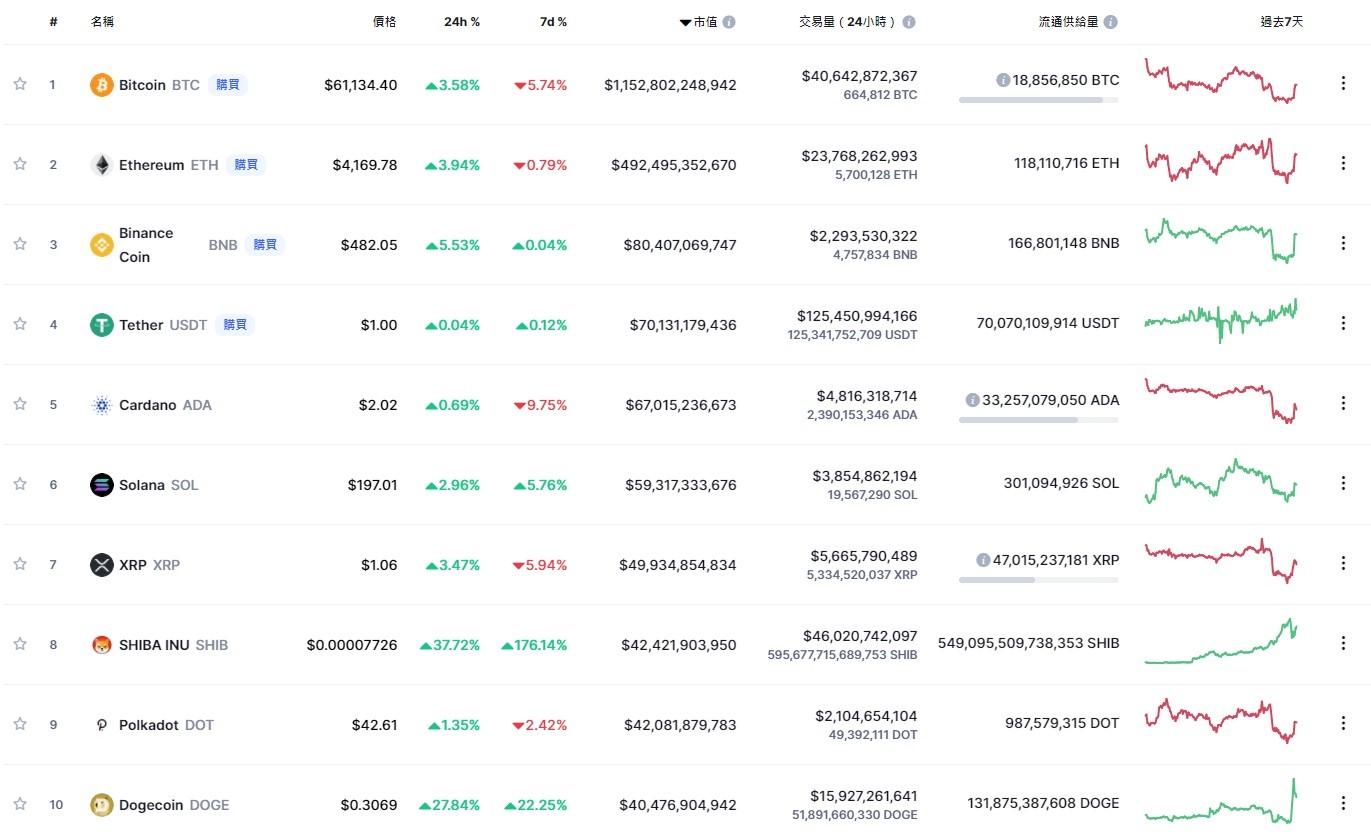The width and height of the screenshot is (1371, 832).
Task: Open the three-dot menu for Ethereum row
Action: 1343,163
